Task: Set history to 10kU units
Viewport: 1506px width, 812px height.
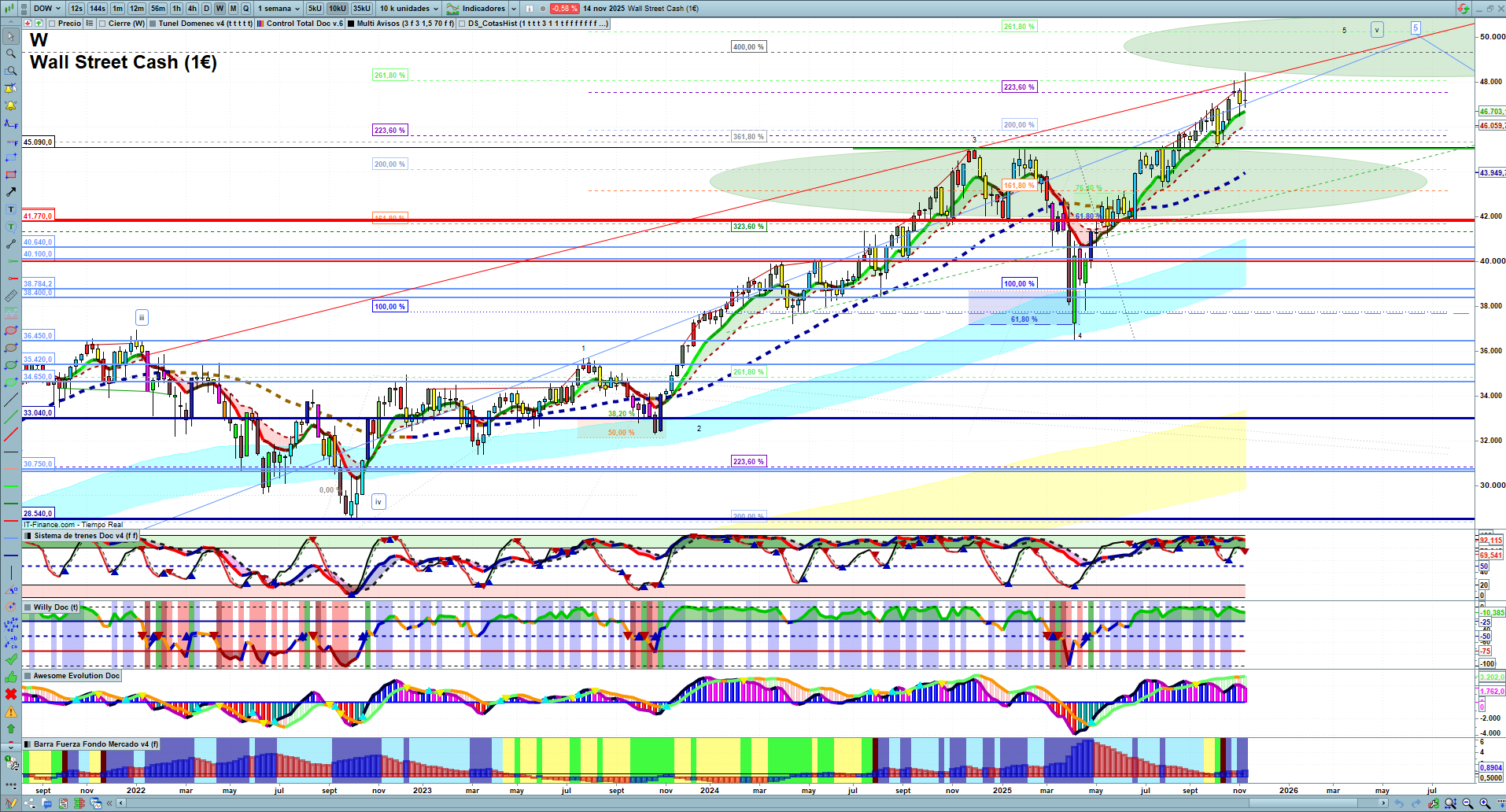Action: point(338,9)
